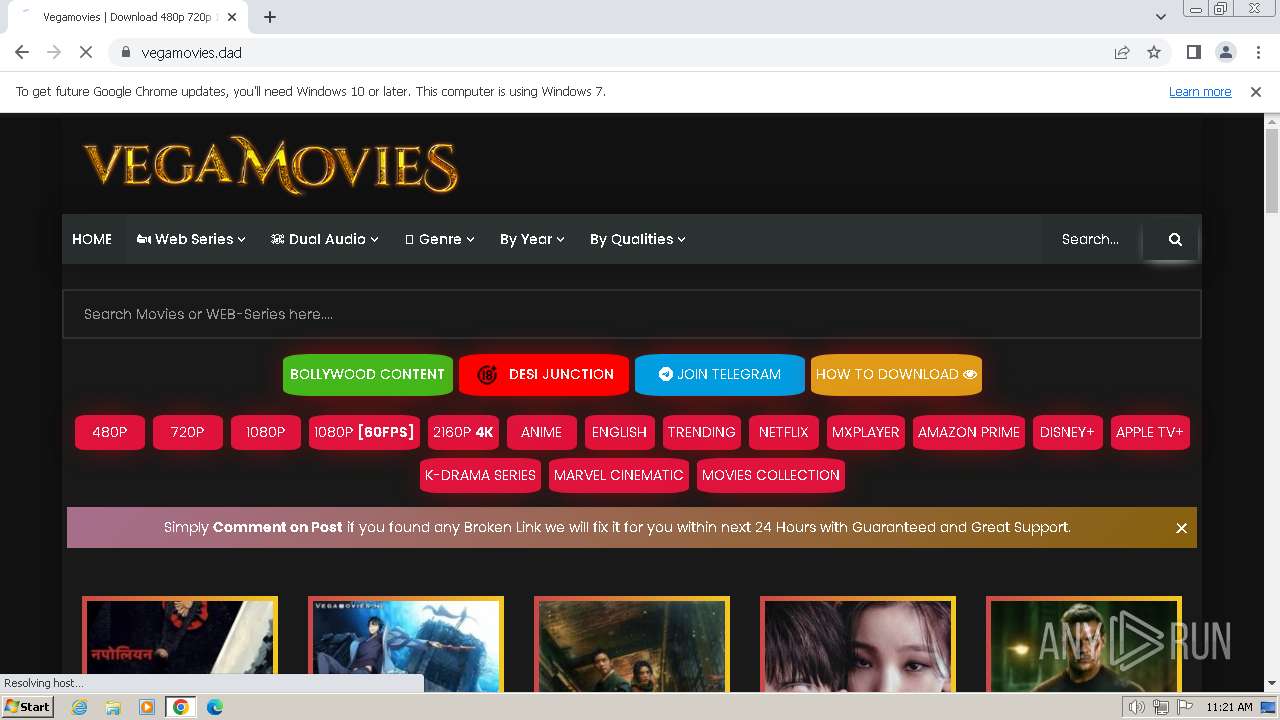Open the DISNEY+ category

point(1068,432)
